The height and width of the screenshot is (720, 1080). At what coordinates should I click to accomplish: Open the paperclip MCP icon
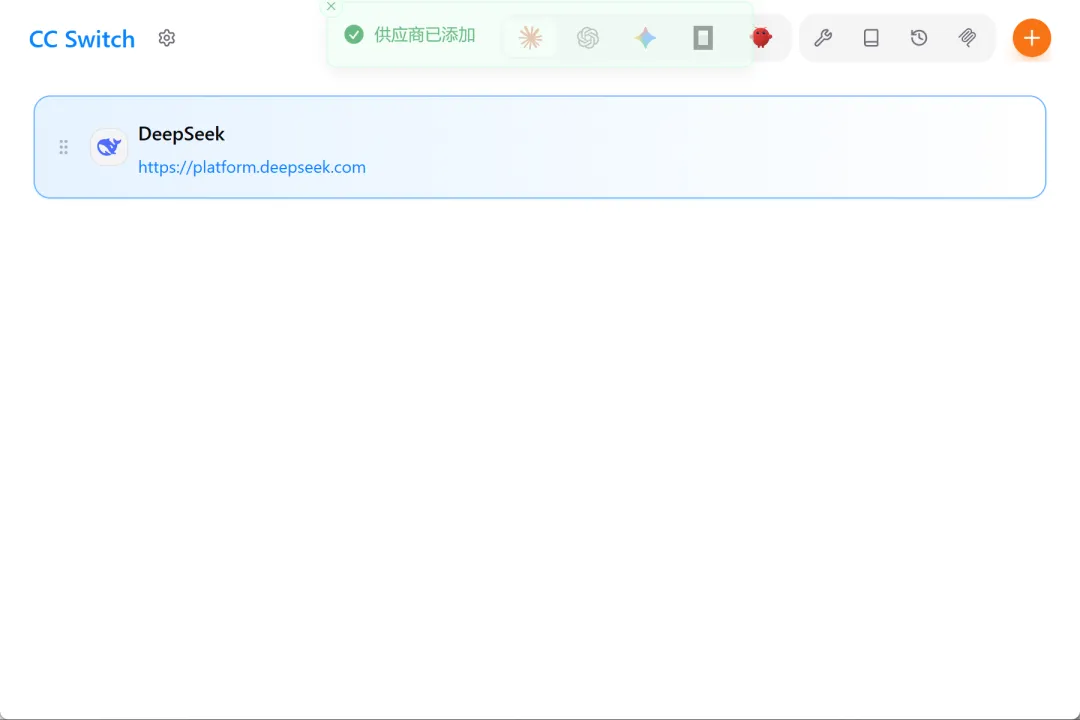pyautogui.click(x=967, y=38)
